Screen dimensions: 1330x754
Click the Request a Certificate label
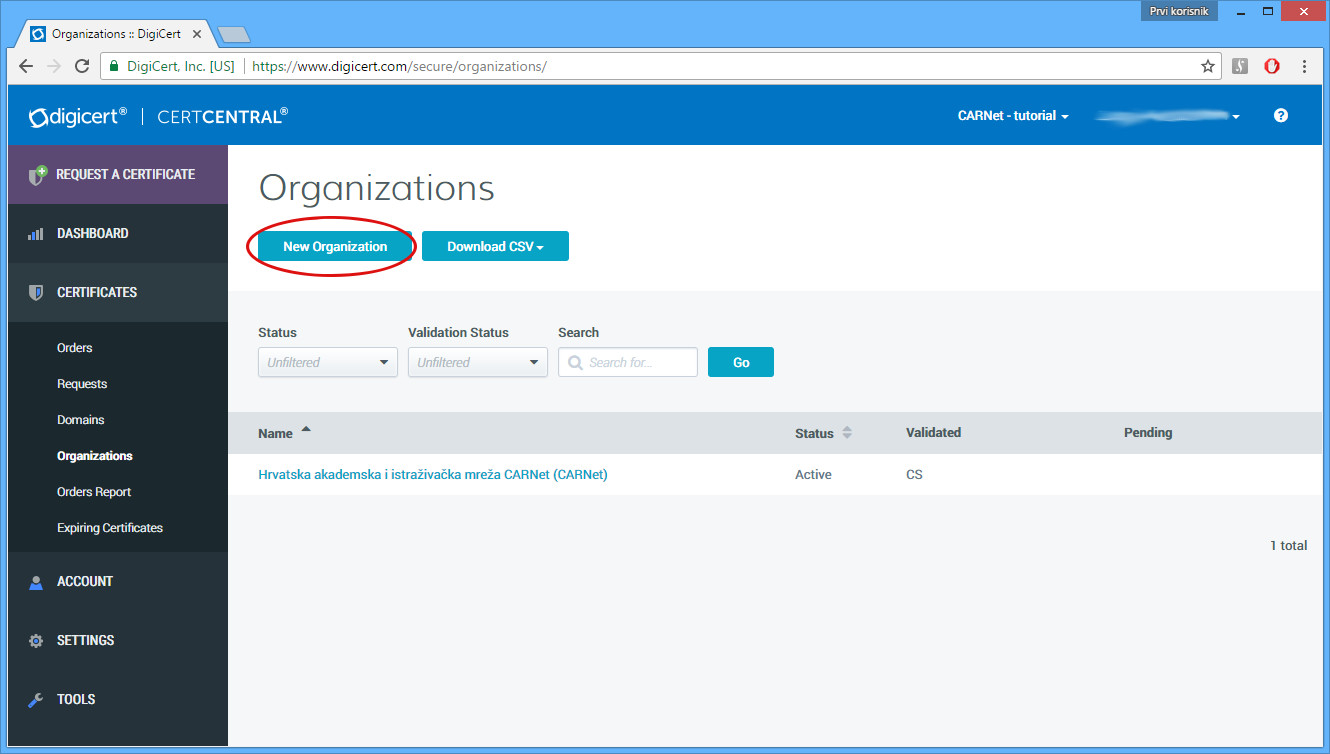pyautogui.click(x=126, y=174)
